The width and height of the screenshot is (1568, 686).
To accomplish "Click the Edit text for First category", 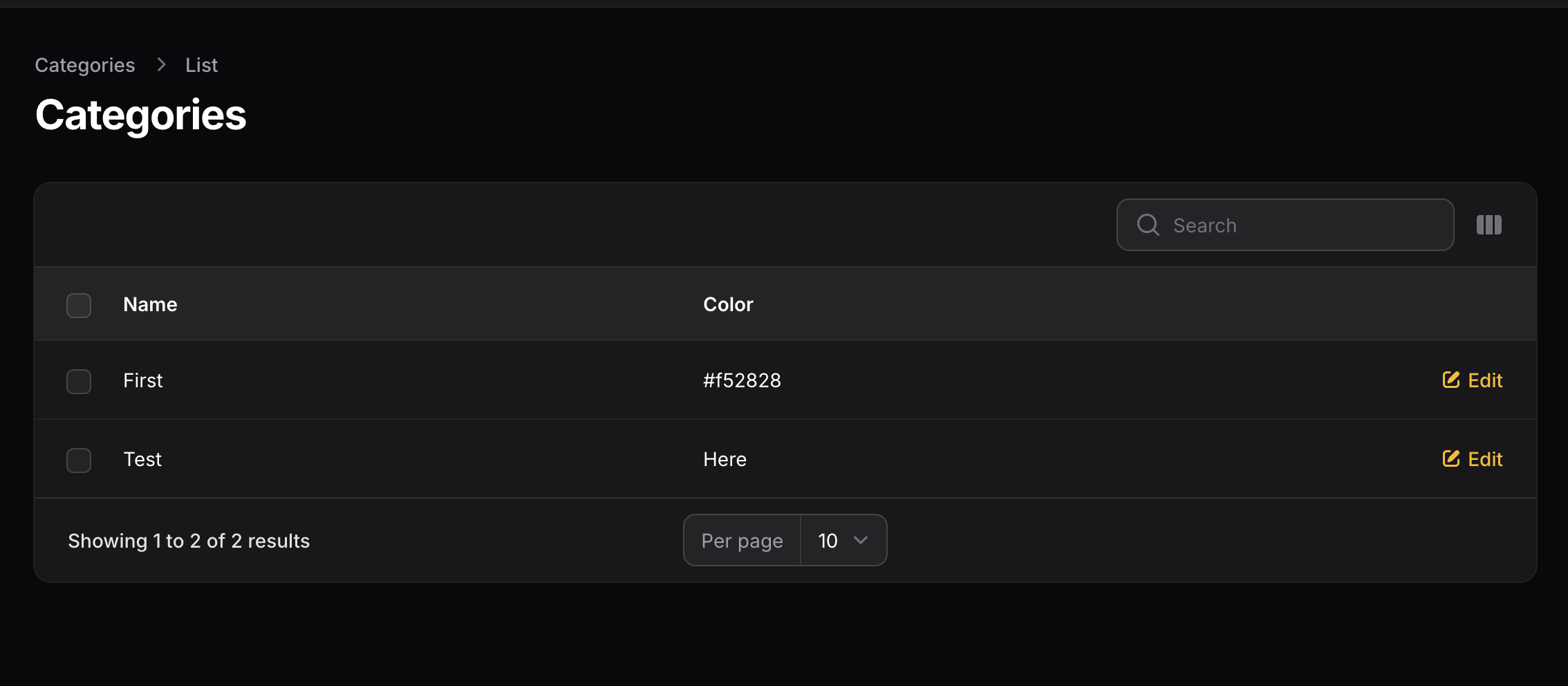I will click(1485, 380).
